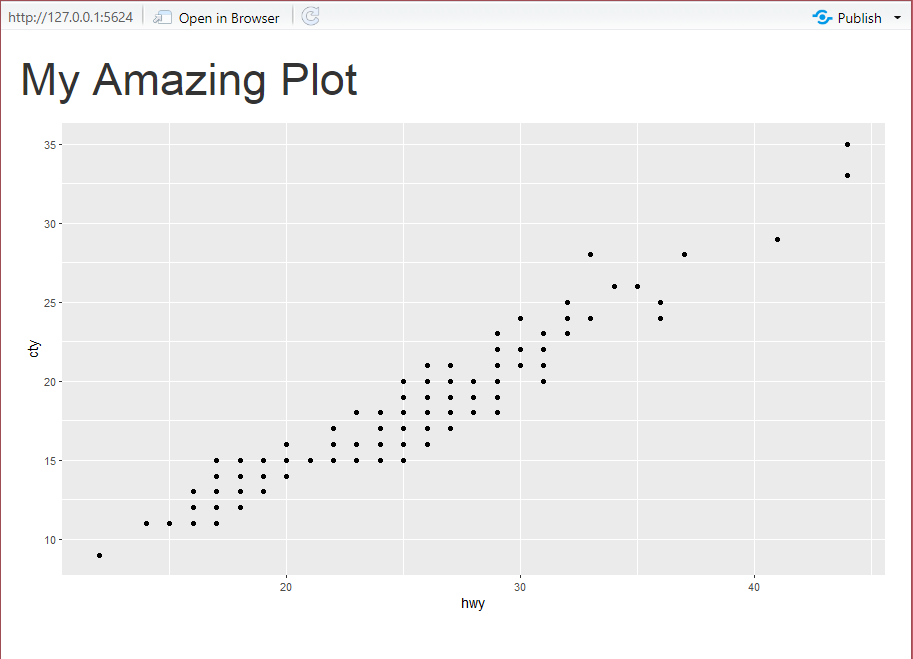Click the Open in Browser text
Viewport: 913px width, 659px height.
pyautogui.click(x=229, y=18)
